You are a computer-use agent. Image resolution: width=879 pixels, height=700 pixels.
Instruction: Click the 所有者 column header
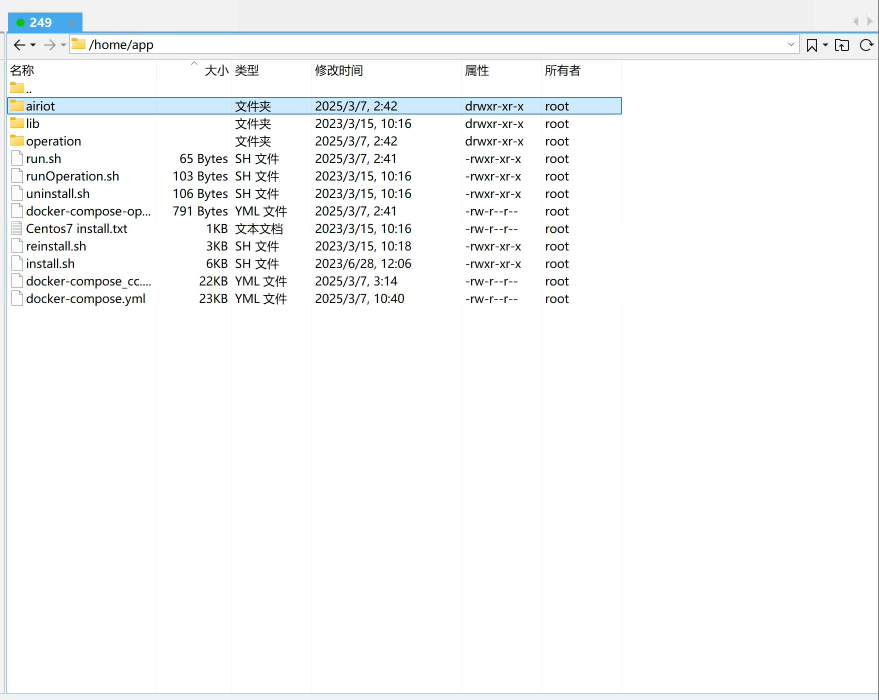tap(562, 70)
